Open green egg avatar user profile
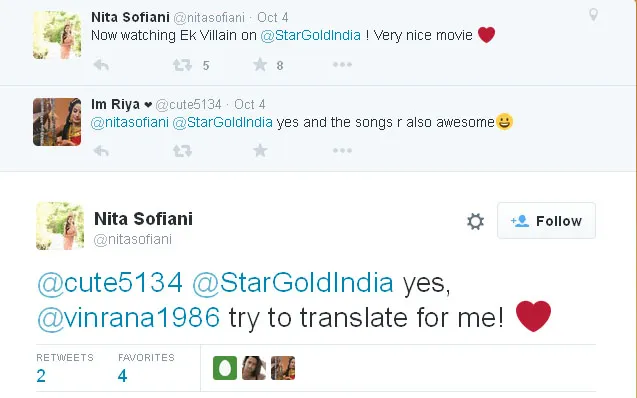 [225, 368]
